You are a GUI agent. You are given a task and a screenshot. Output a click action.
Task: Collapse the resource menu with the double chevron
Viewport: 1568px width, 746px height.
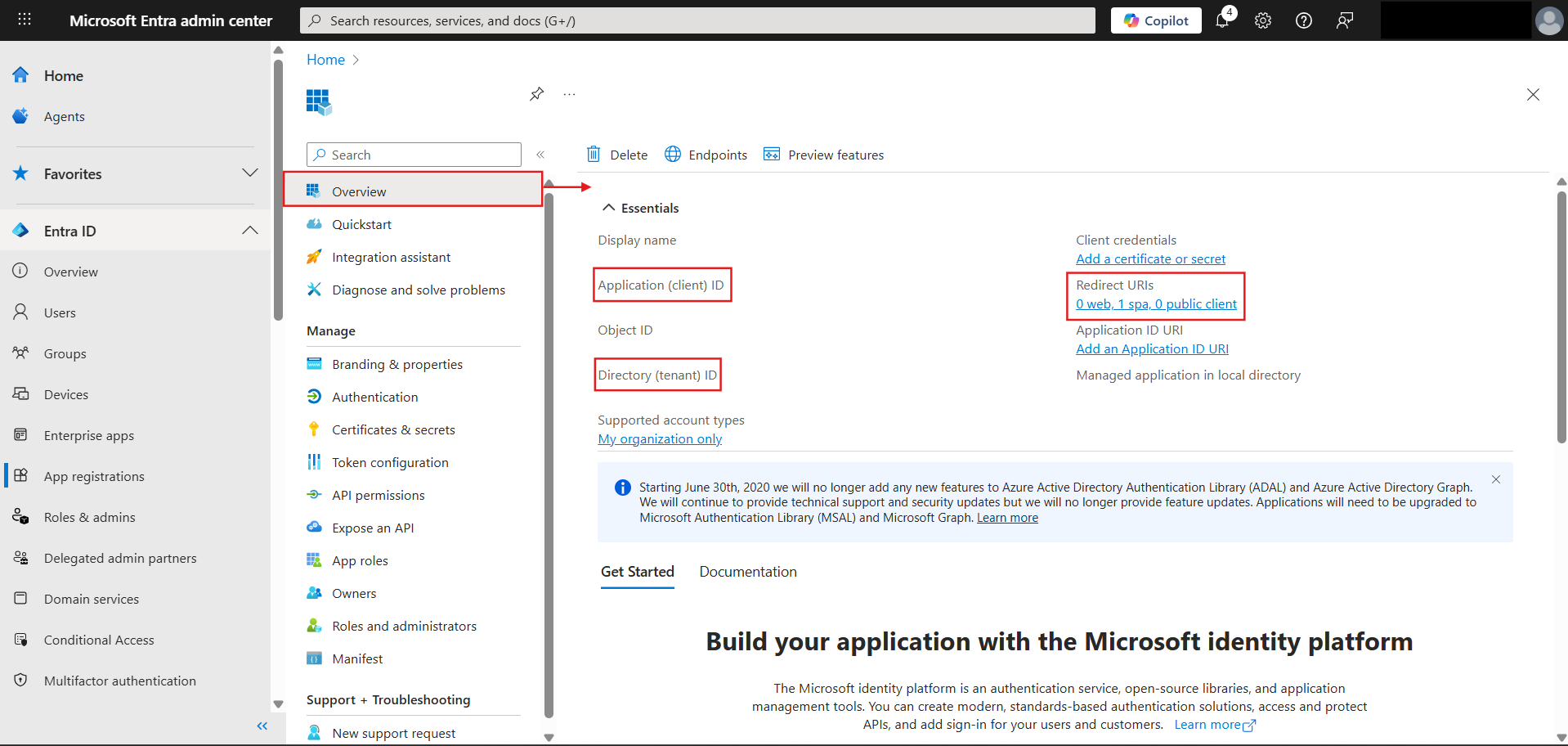(540, 155)
